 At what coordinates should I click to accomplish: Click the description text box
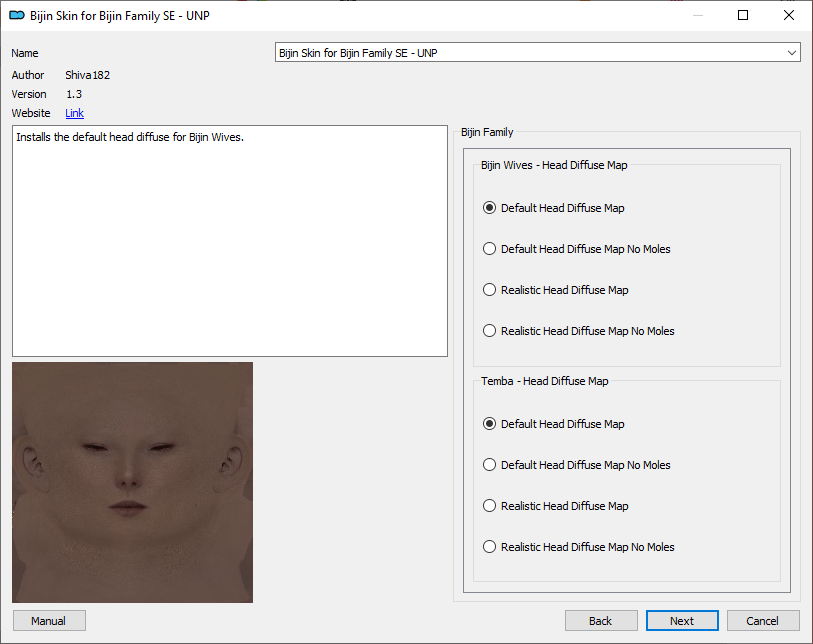point(230,241)
